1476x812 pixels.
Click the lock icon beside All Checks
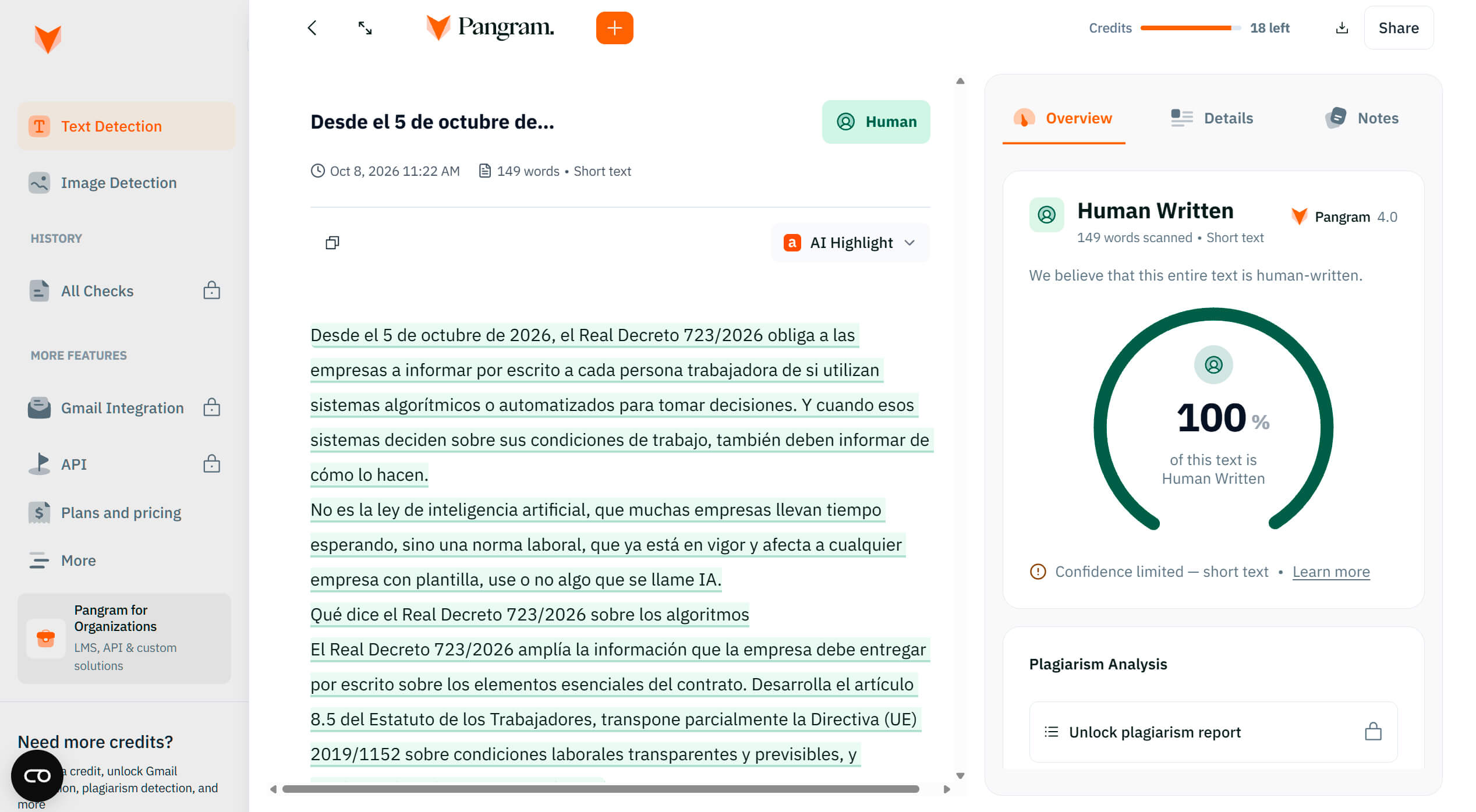coord(211,290)
